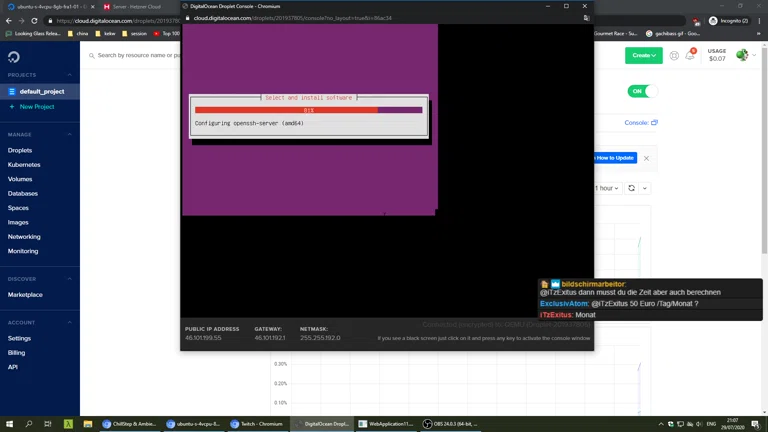Open Volumes in the sidebar

coord(20,179)
